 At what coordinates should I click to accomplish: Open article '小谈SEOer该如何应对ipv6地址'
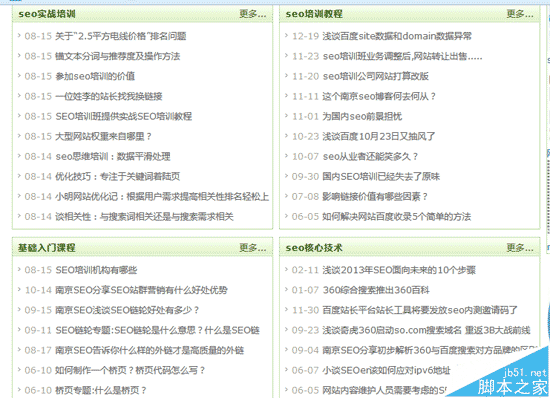pyautogui.click(x=387, y=370)
